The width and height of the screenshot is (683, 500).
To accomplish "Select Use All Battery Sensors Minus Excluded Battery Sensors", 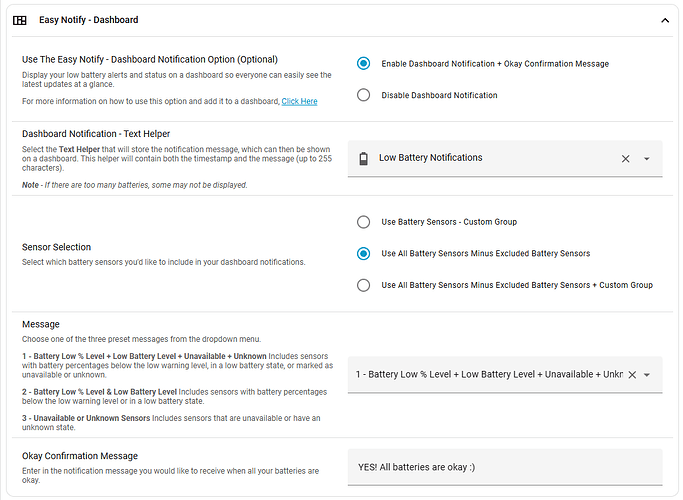I will coord(364,254).
